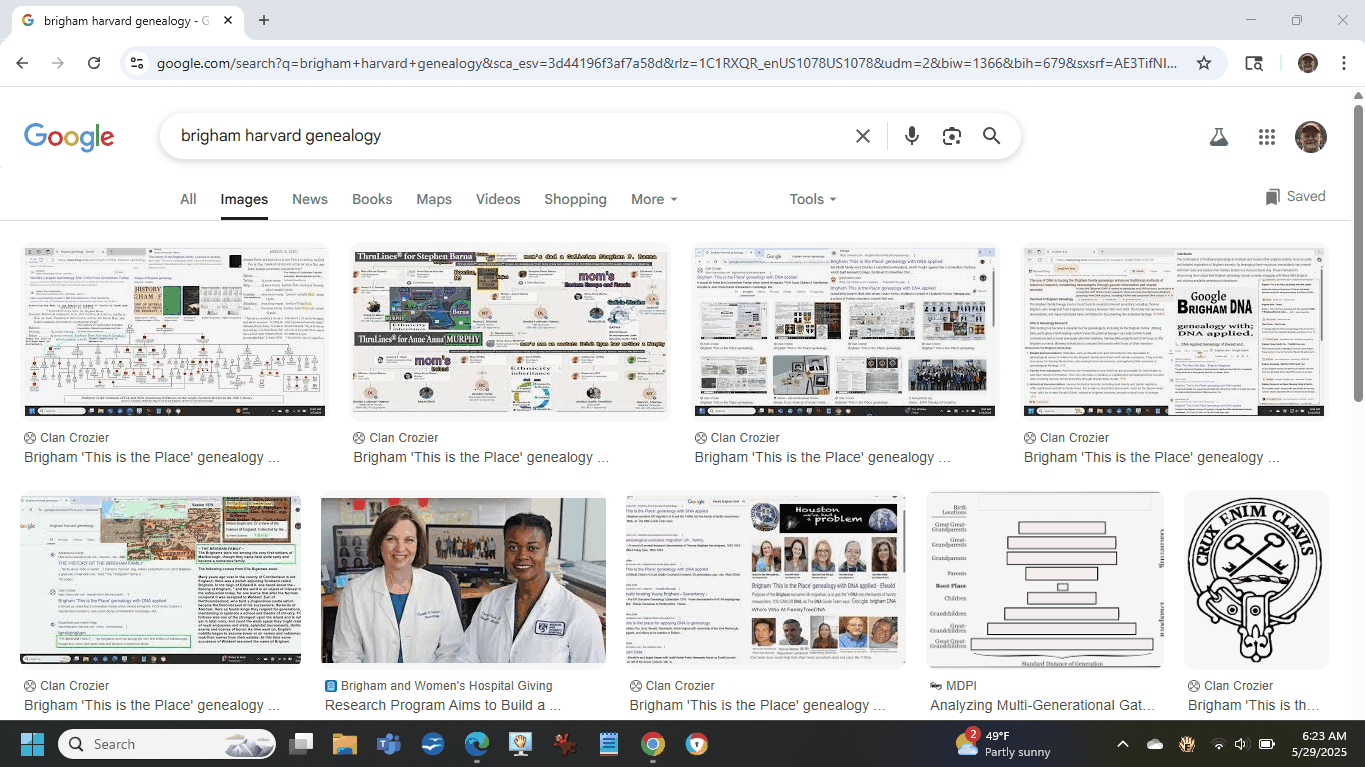Viewport: 1365px width, 767px height.
Task: Open the MDPI generational distance chart thumbnail
Action: tap(1045, 579)
